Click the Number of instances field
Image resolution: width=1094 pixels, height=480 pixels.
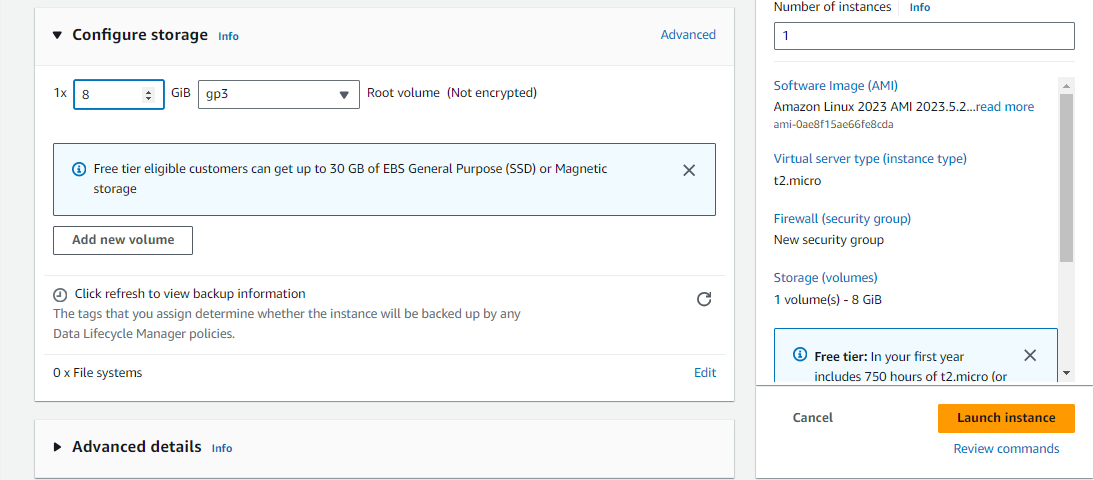923,36
